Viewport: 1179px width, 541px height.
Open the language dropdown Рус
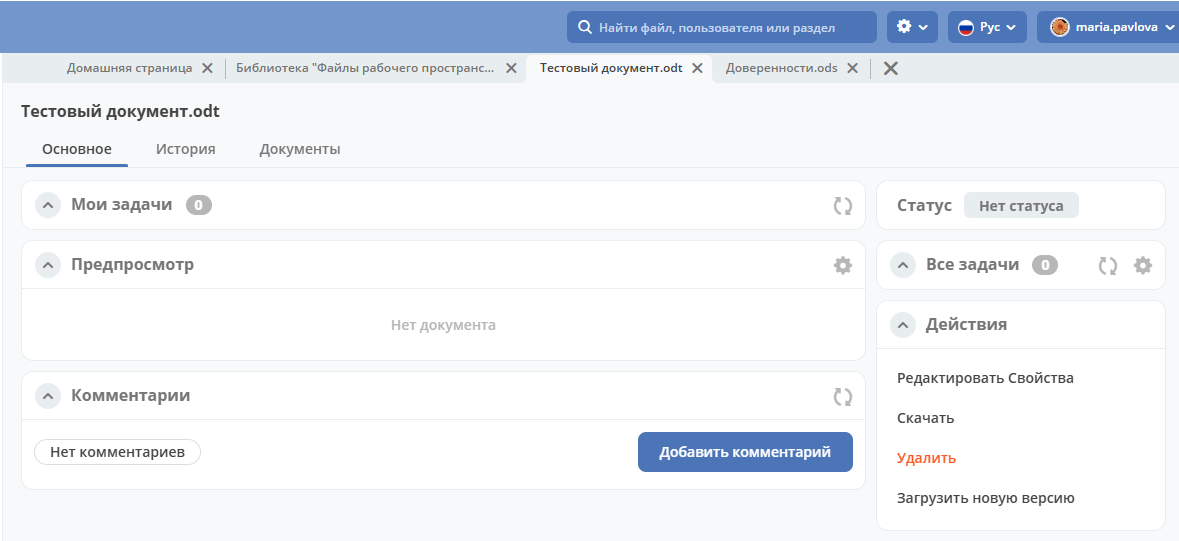coord(987,27)
